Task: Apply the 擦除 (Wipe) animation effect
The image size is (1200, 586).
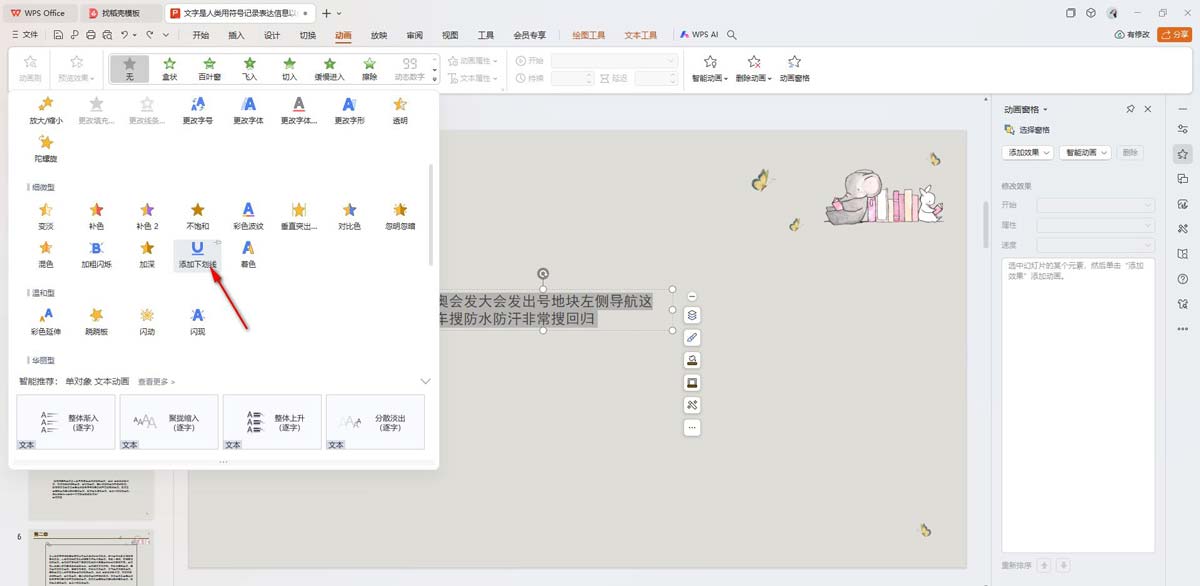Action: coord(369,68)
